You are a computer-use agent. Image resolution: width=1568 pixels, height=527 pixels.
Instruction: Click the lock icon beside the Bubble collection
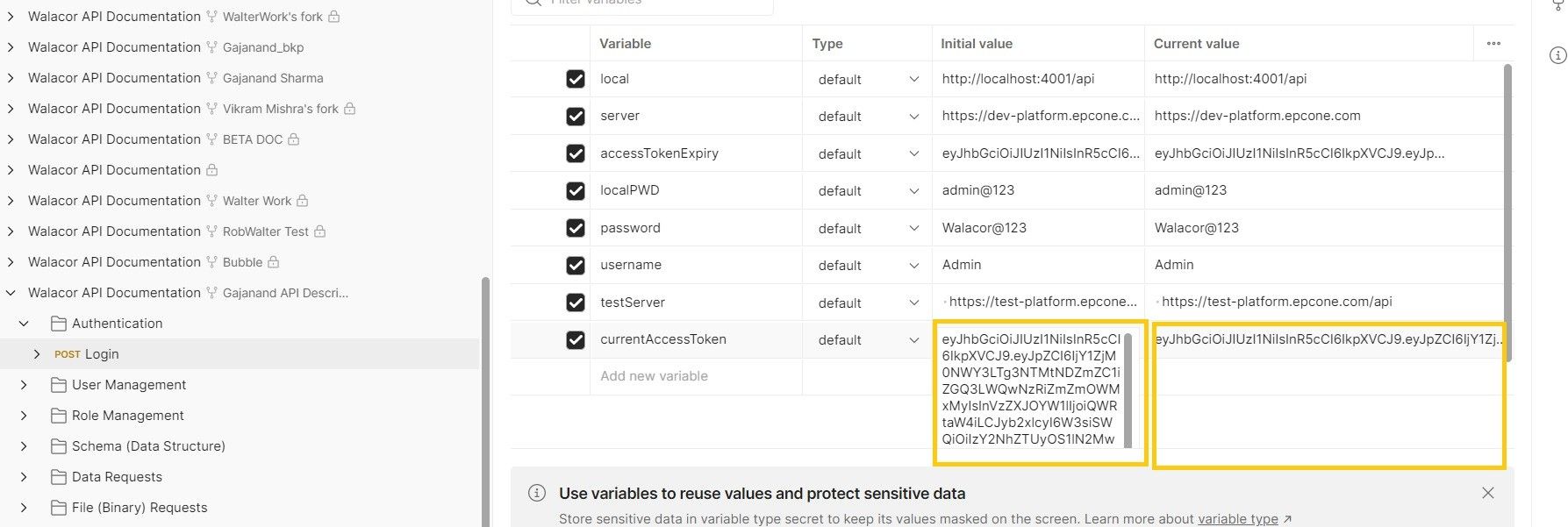271,261
